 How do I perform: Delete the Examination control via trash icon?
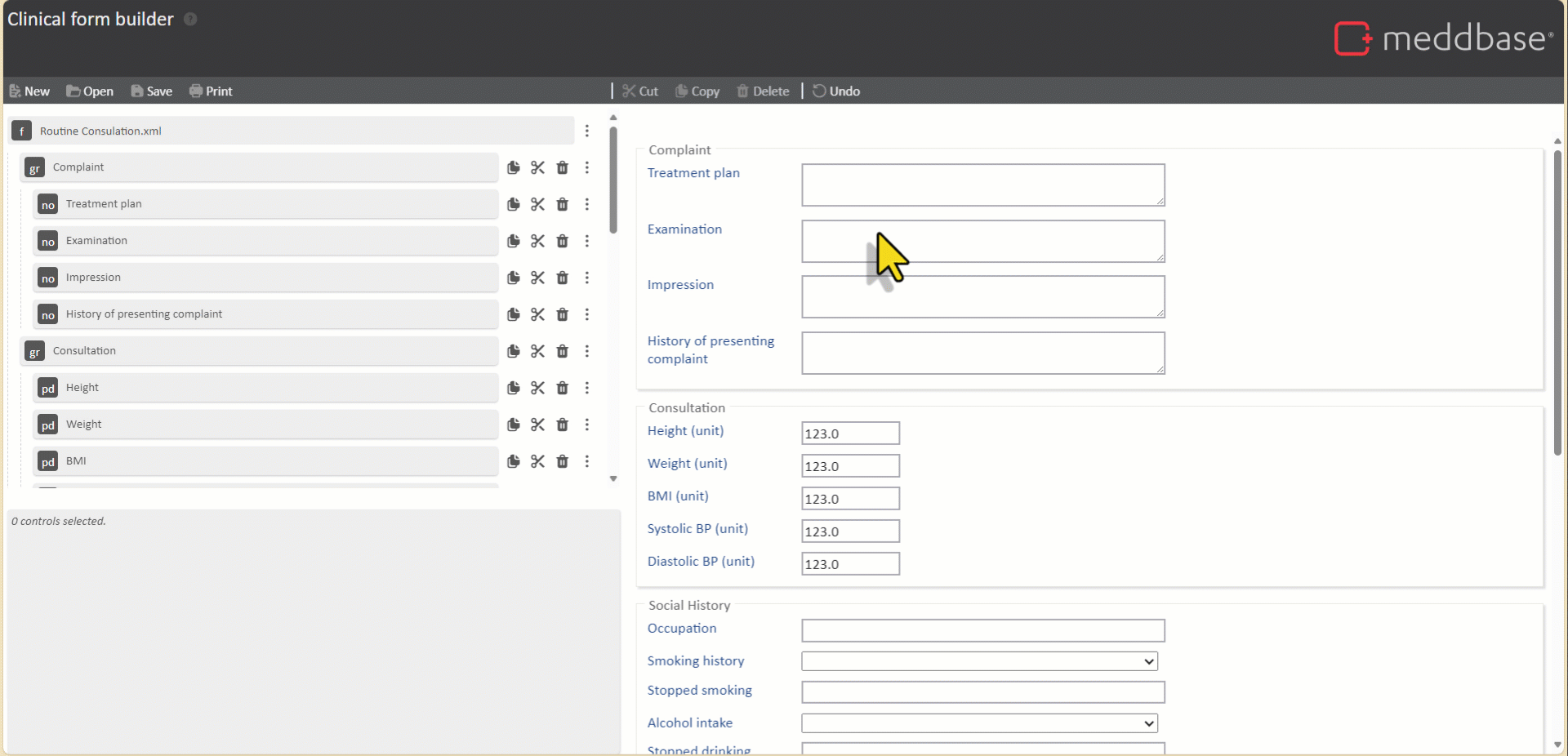click(x=562, y=241)
